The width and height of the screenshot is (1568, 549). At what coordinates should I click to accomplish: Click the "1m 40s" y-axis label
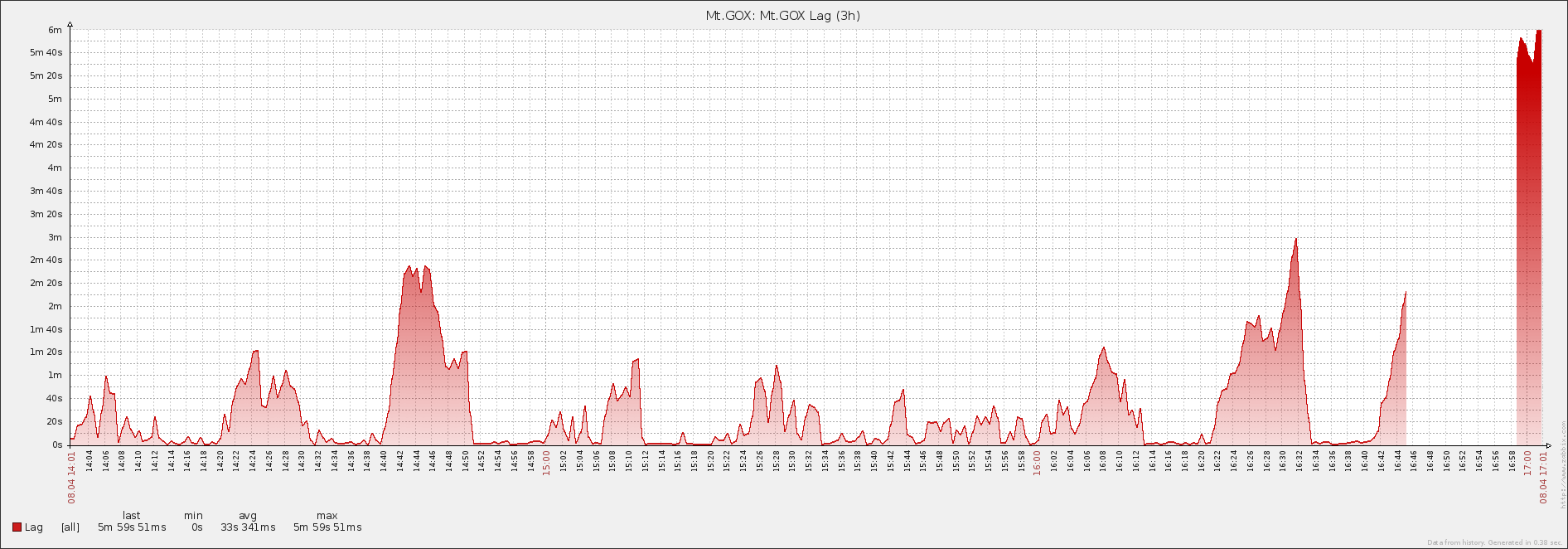coord(46,330)
